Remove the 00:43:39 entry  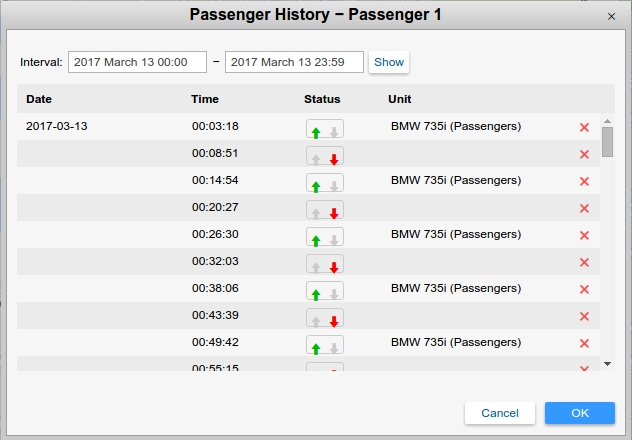click(x=584, y=316)
